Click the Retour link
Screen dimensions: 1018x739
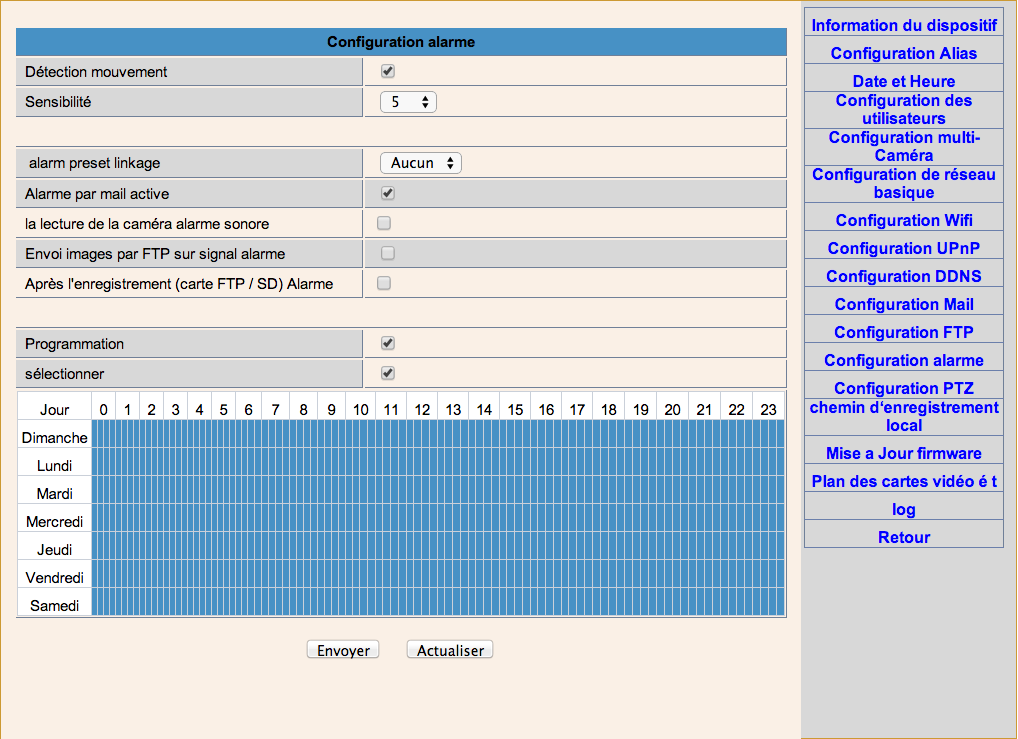point(903,537)
